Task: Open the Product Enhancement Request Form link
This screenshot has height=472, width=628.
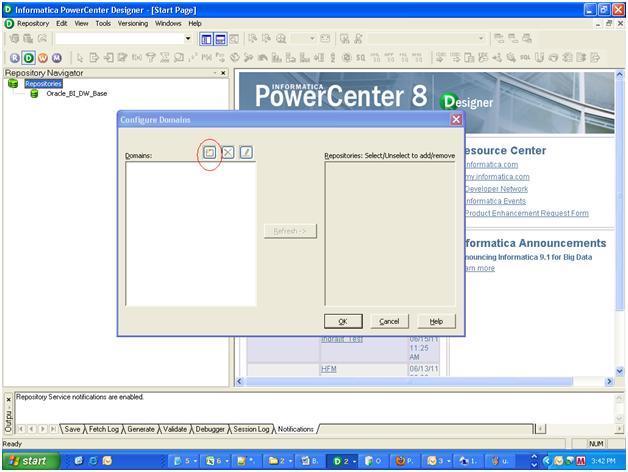Action: click(x=527, y=213)
